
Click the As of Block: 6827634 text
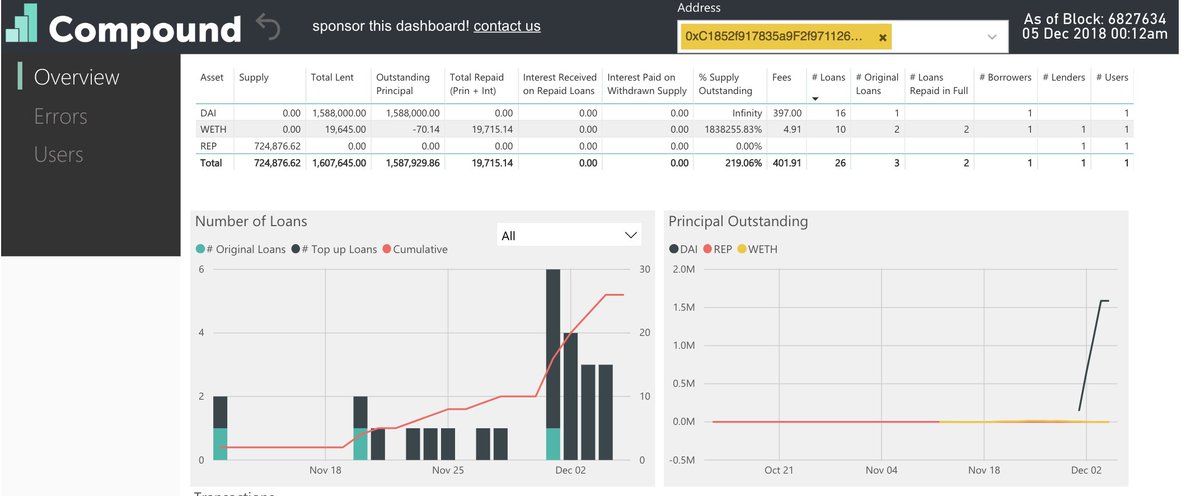1094,18
